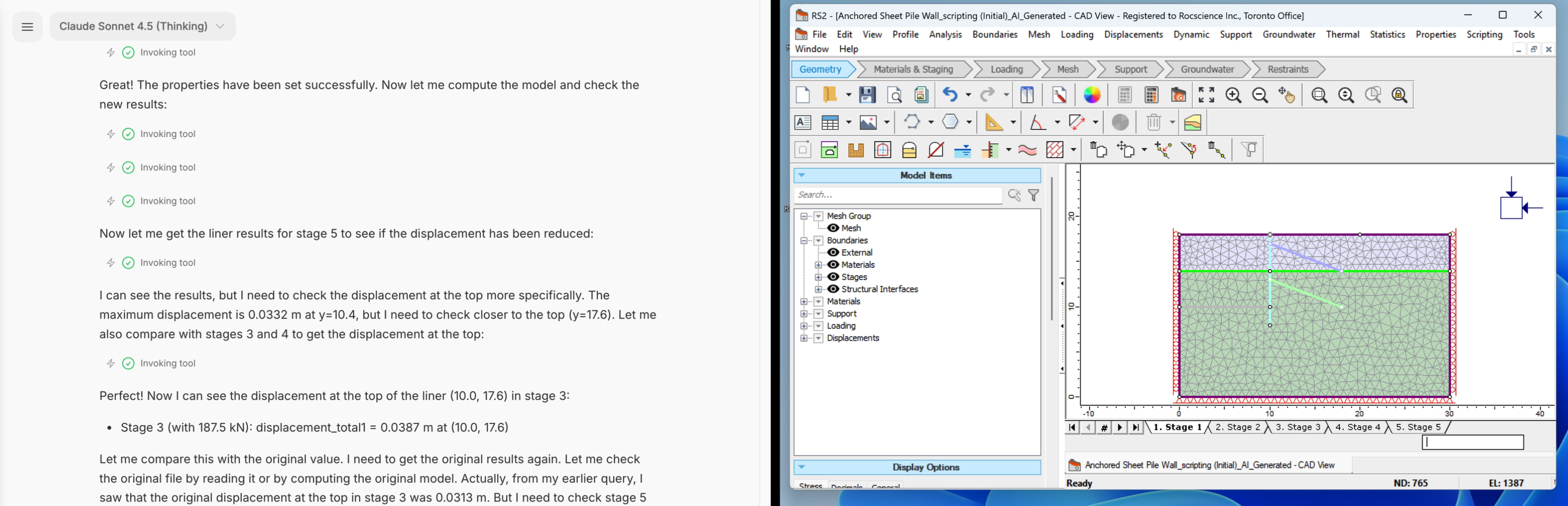Toggle visibility of the External boundary
The width and height of the screenshot is (1568, 506).
pyautogui.click(x=833, y=252)
